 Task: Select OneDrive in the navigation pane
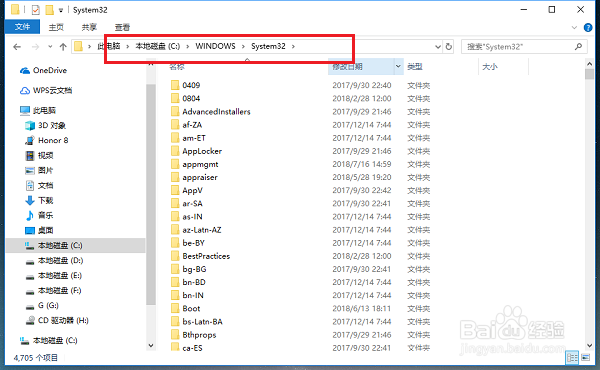43,70
